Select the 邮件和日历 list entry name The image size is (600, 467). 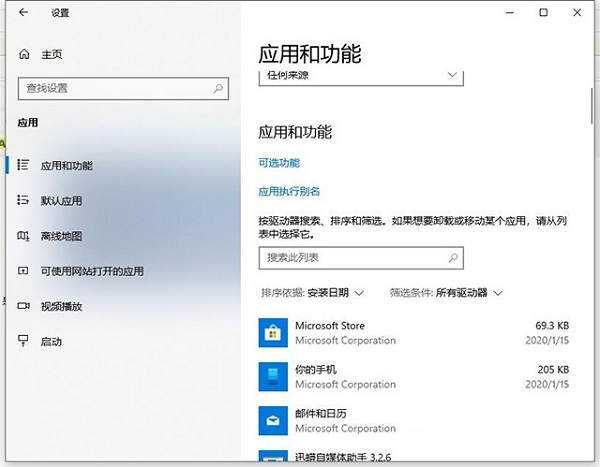[x=321, y=413]
